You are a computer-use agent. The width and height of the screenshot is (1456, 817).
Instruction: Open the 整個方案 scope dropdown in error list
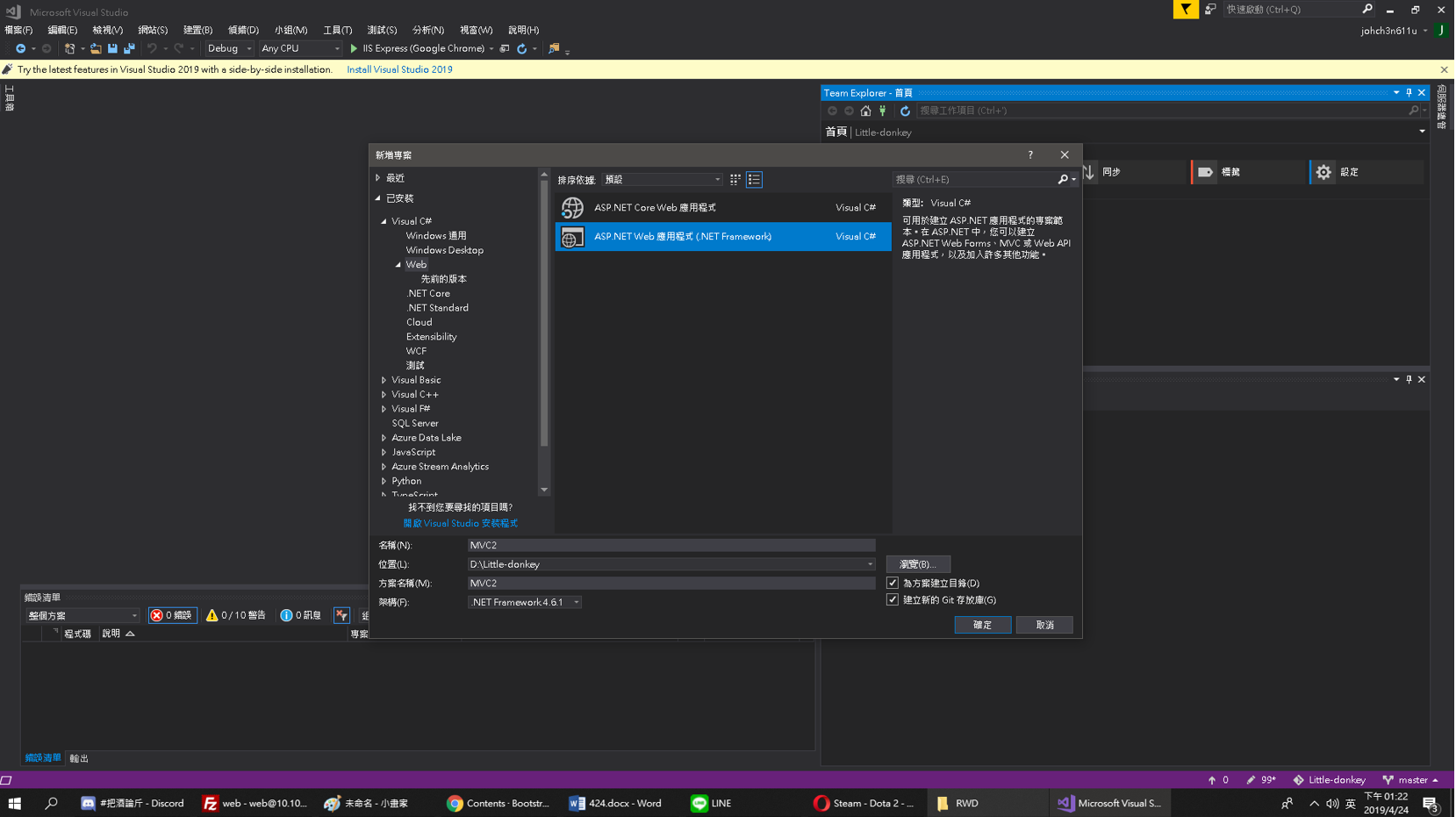click(82, 615)
